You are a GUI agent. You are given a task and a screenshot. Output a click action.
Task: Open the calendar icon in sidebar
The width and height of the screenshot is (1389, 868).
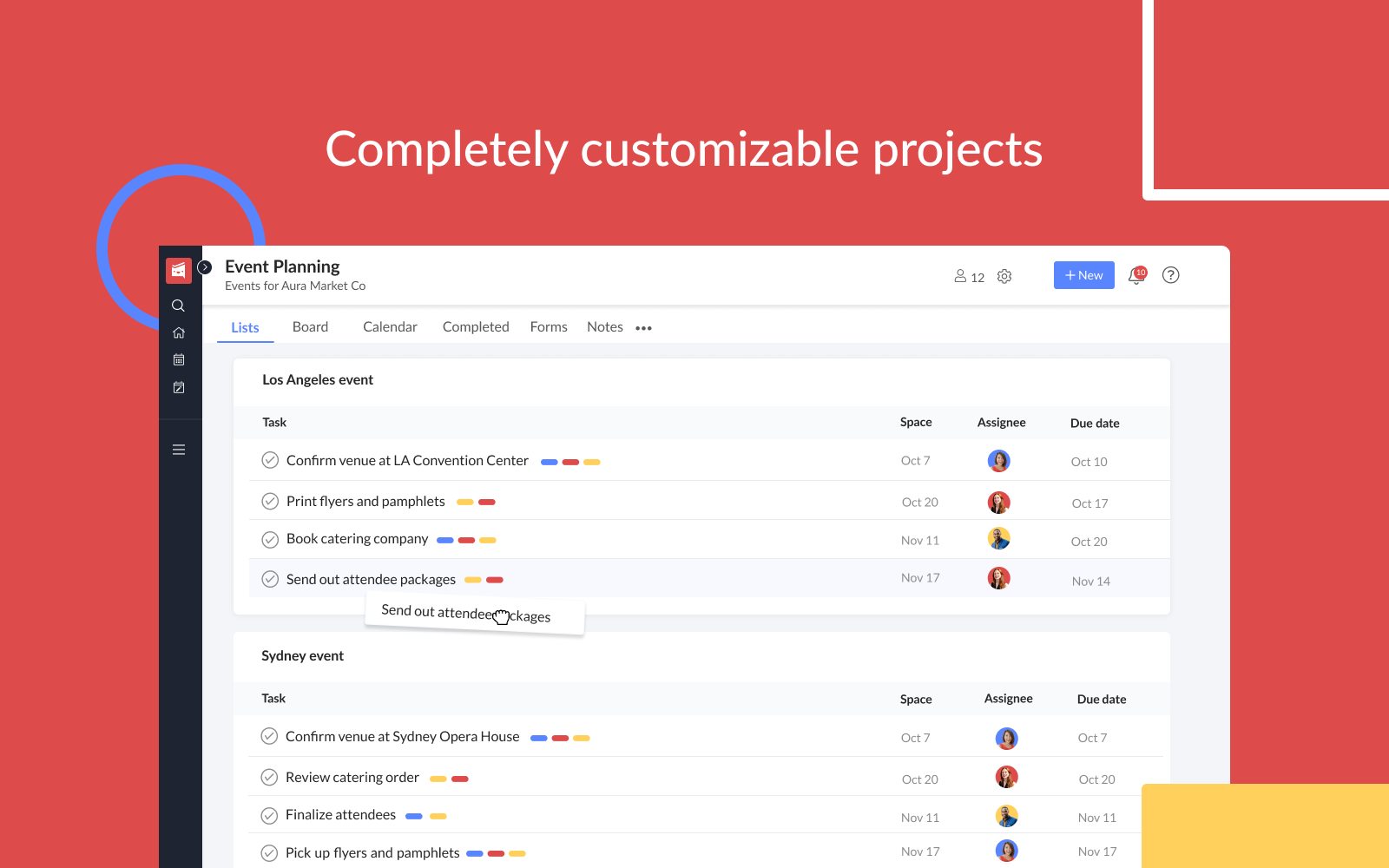179,359
